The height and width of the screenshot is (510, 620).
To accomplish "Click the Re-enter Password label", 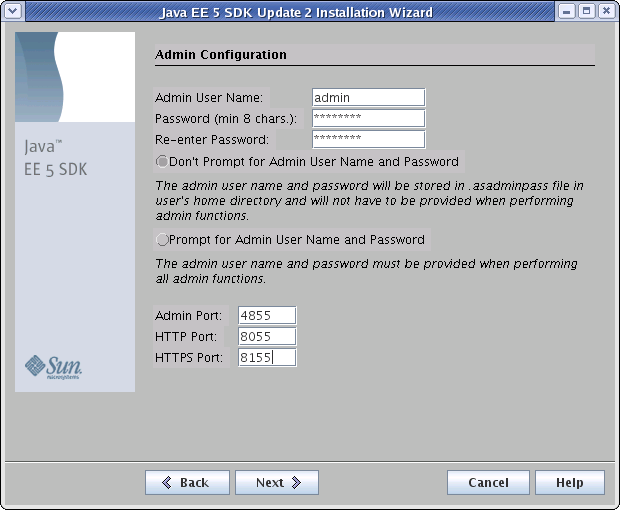I will pos(212,140).
